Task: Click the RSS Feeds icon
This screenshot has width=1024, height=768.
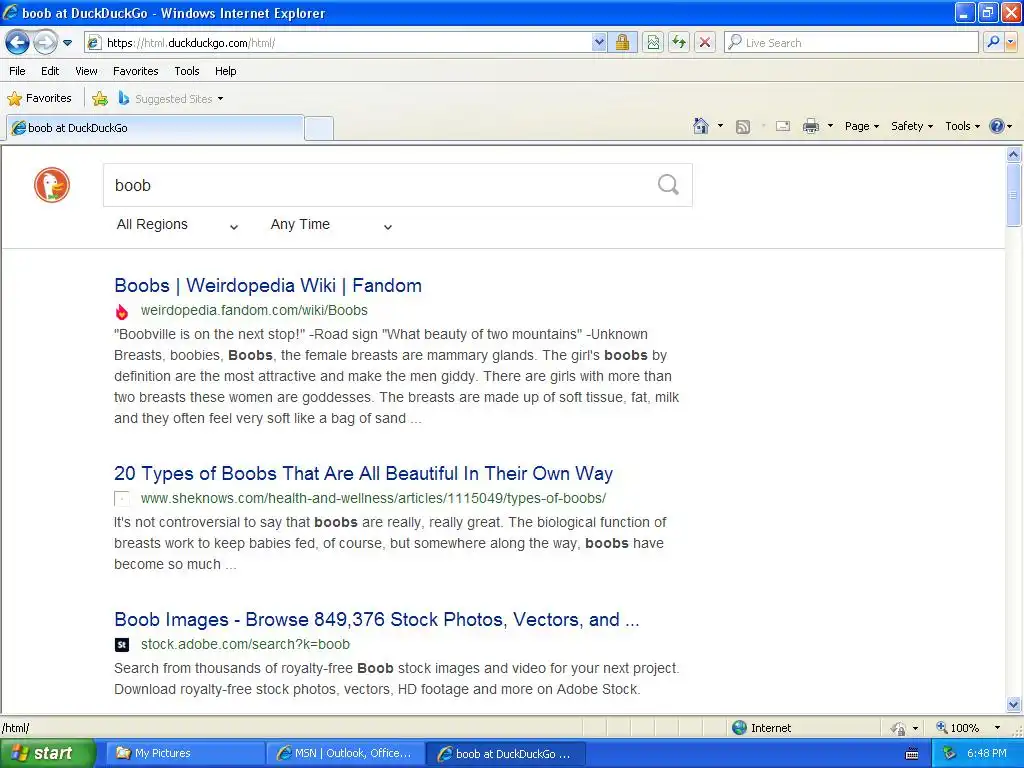Action: tap(743, 127)
